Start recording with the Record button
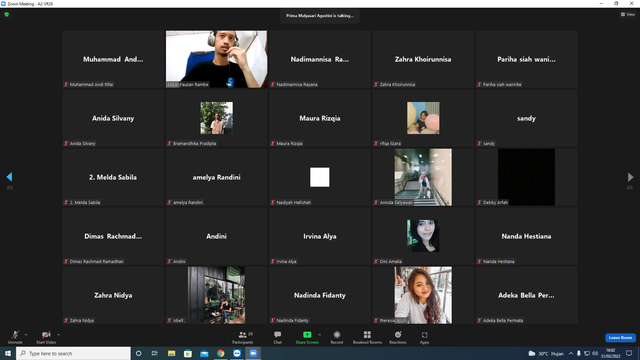 337,337
